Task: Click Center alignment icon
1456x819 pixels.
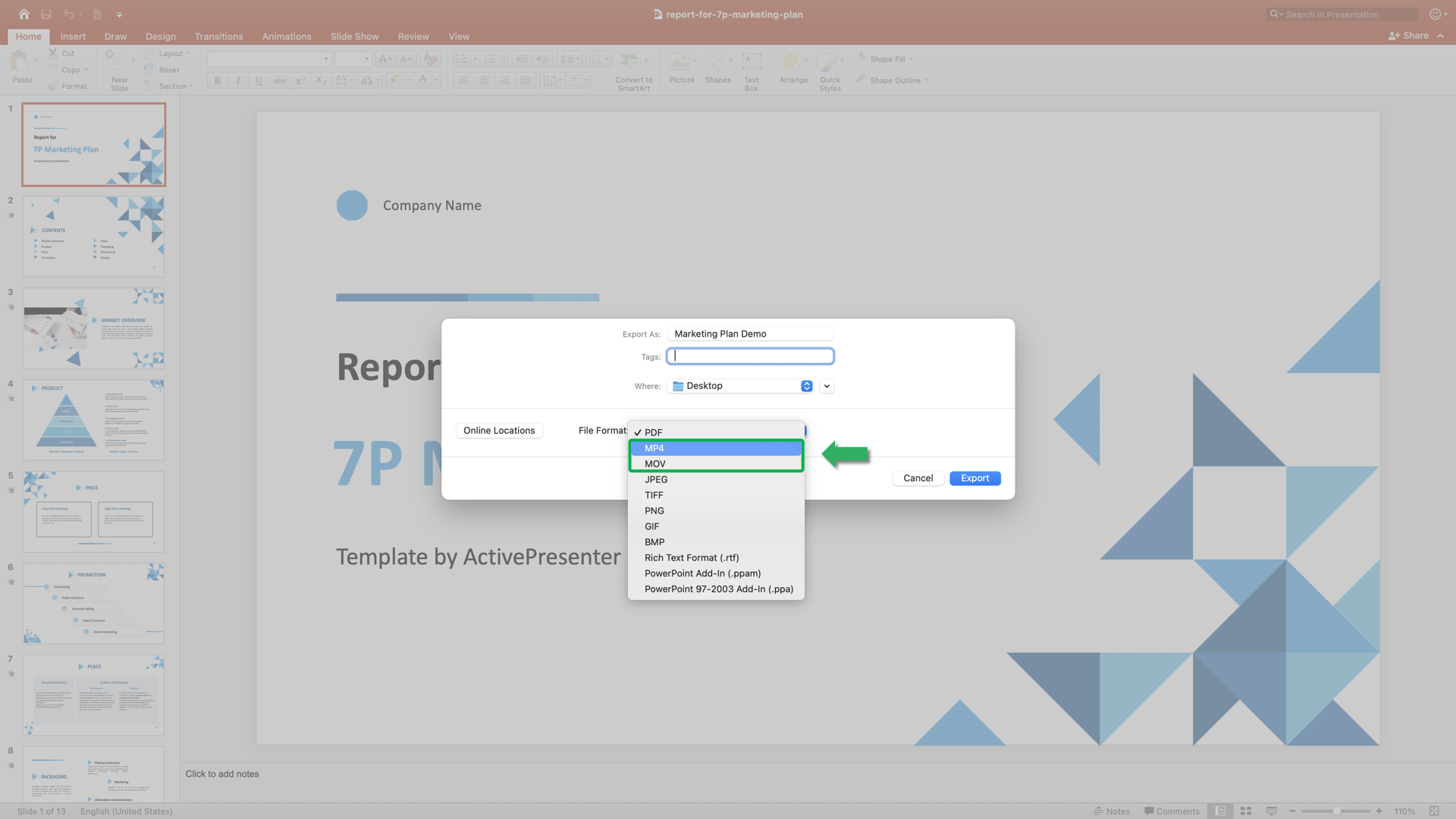Action: pyautogui.click(x=484, y=80)
